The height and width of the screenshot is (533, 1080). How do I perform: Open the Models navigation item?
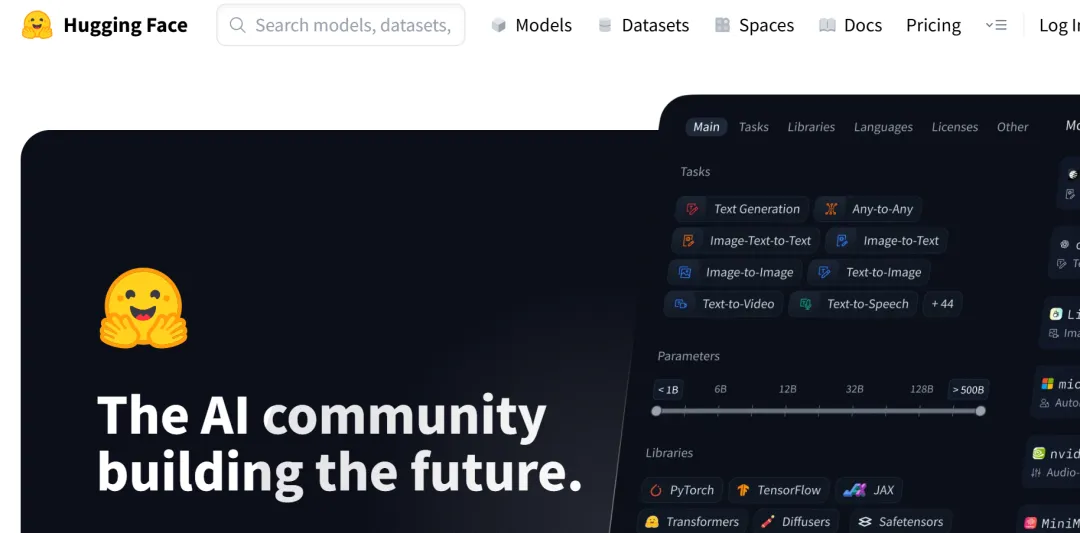click(531, 25)
